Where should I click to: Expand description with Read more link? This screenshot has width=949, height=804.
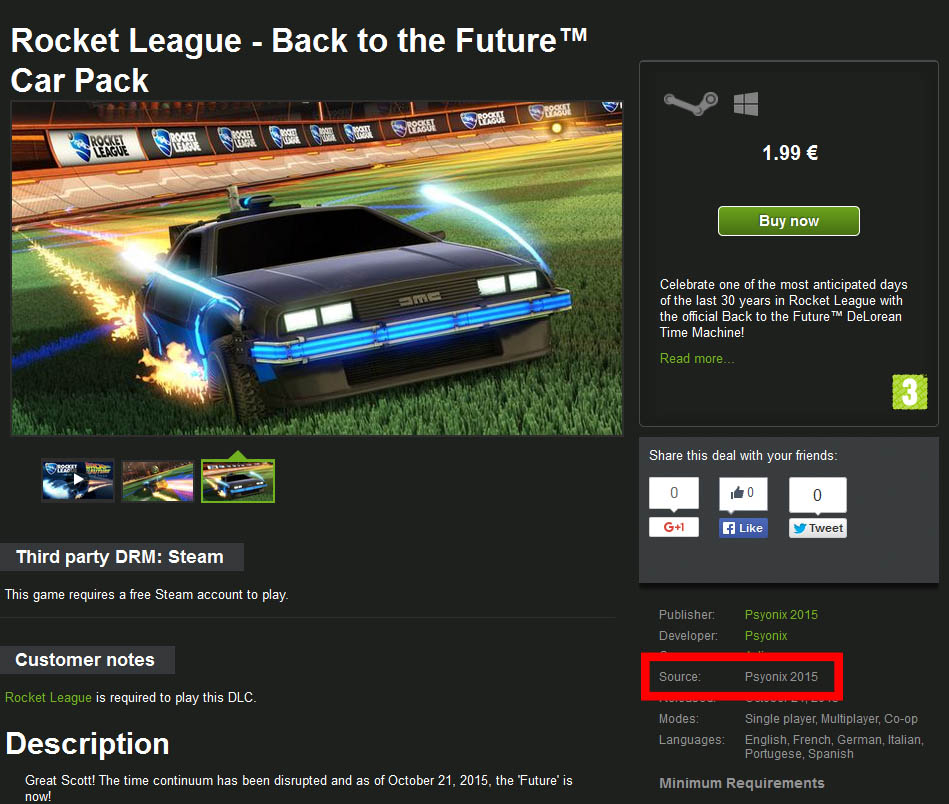(x=697, y=358)
